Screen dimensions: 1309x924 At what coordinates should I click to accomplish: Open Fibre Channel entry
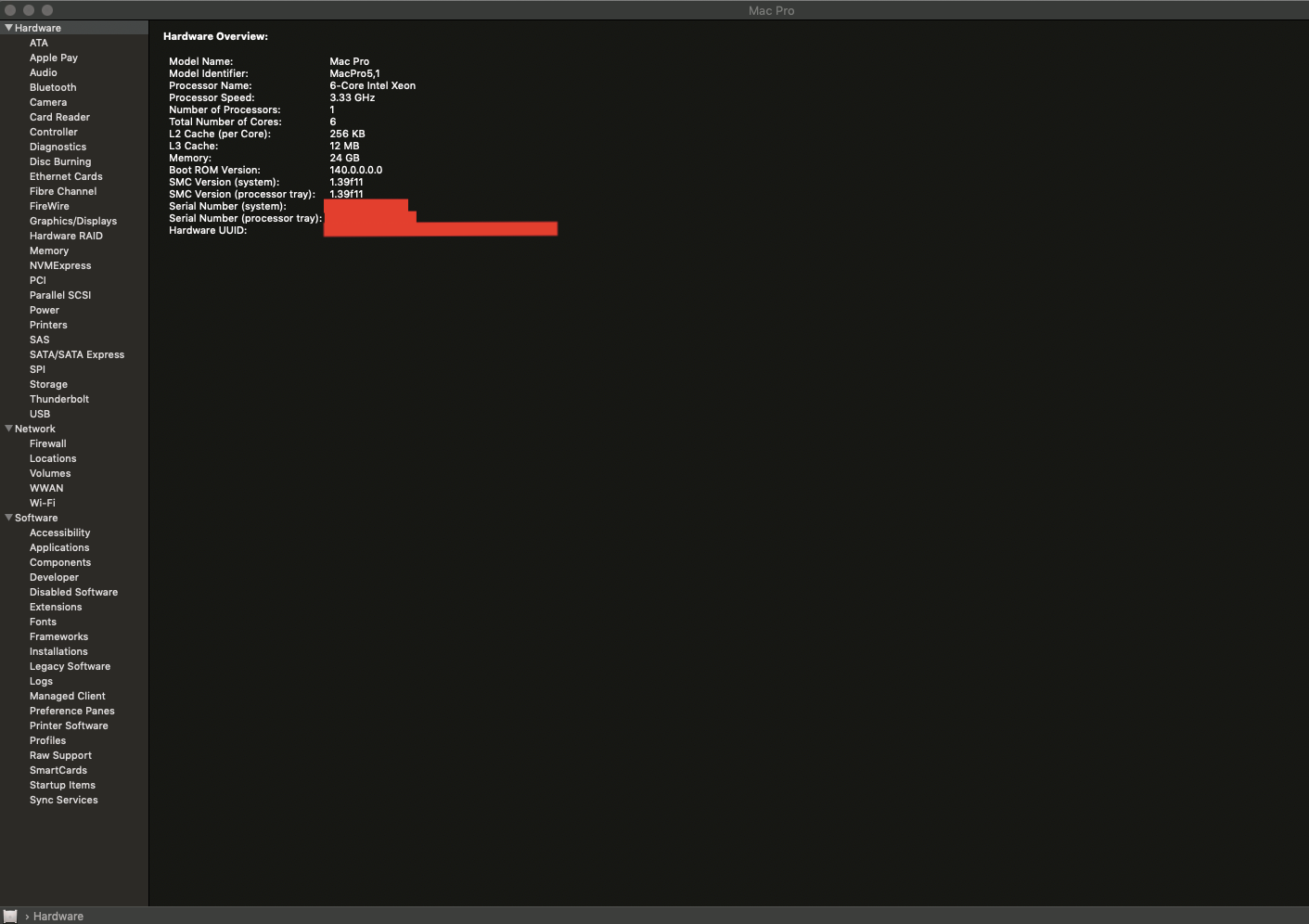point(63,191)
